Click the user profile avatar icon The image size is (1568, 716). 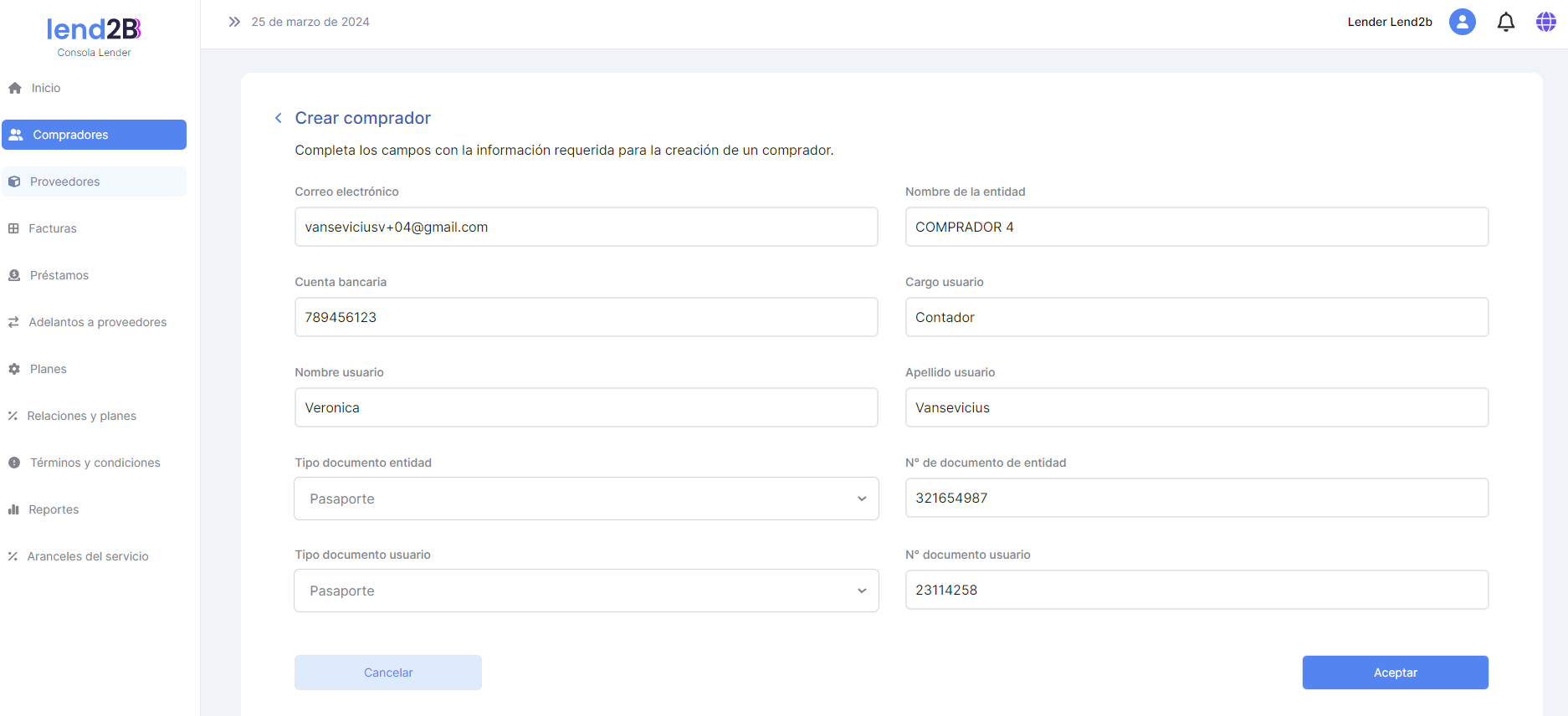[1462, 22]
